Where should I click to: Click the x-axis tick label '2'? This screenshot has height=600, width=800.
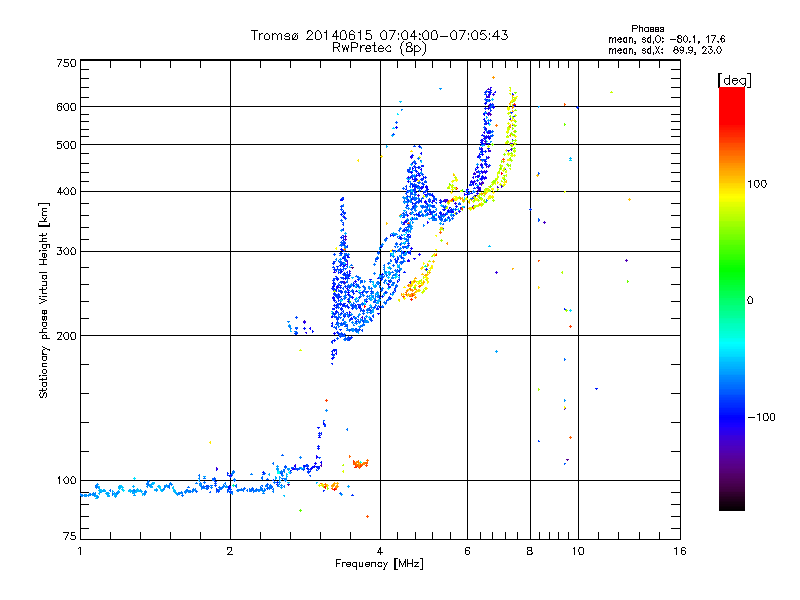click(x=230, y=551)
